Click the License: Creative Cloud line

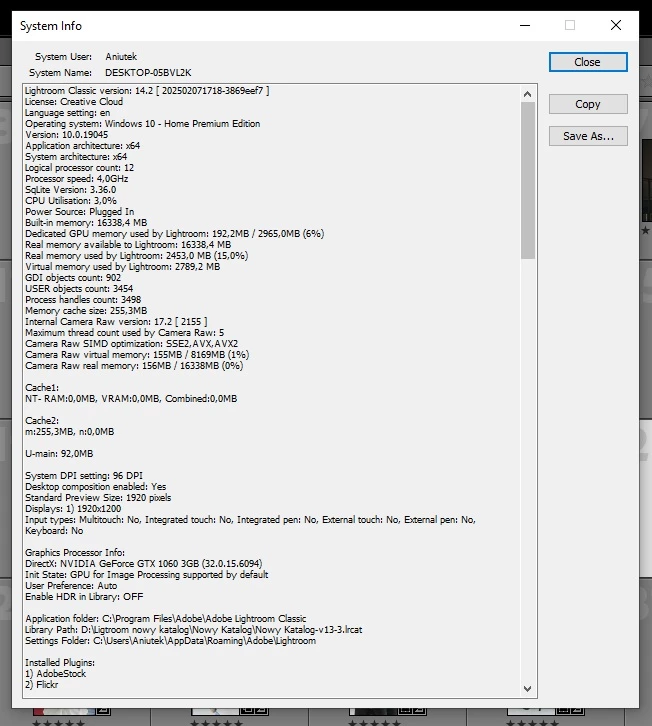click(74, 102)
